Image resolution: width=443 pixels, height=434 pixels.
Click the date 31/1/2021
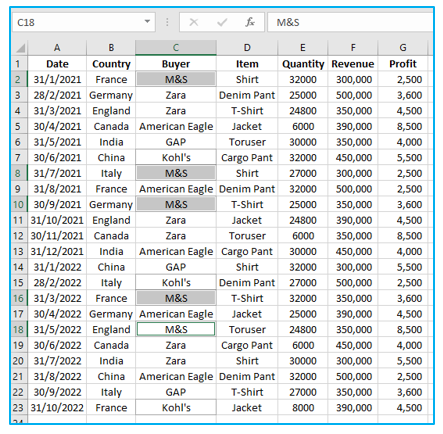(57, 79)
